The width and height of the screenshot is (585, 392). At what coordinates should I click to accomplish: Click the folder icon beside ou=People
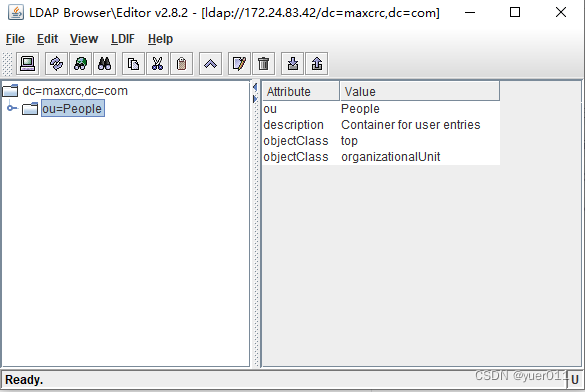[x=30, y=109]
